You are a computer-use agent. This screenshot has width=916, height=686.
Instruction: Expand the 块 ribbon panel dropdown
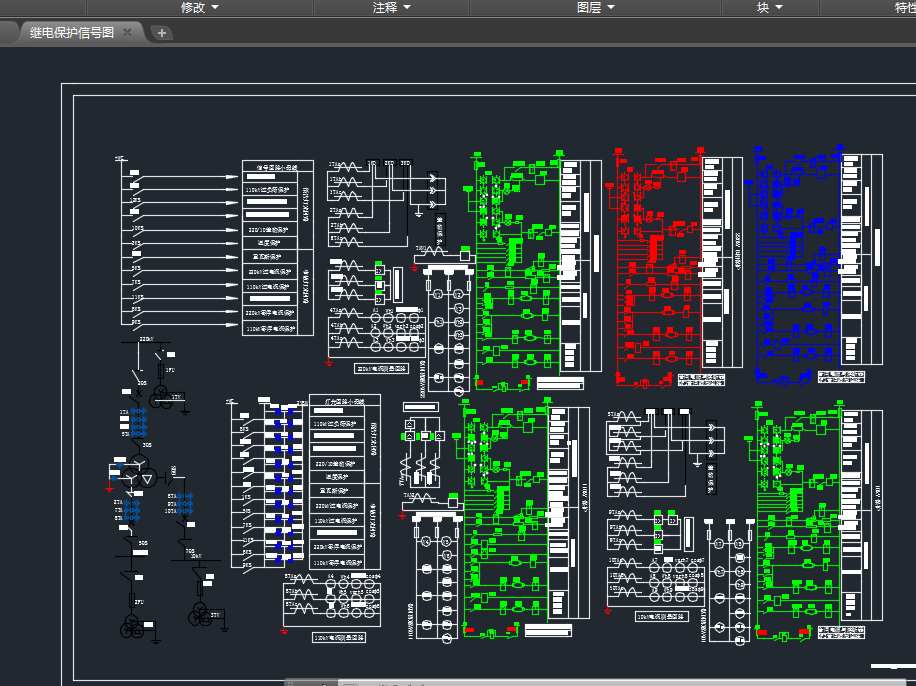769,8
